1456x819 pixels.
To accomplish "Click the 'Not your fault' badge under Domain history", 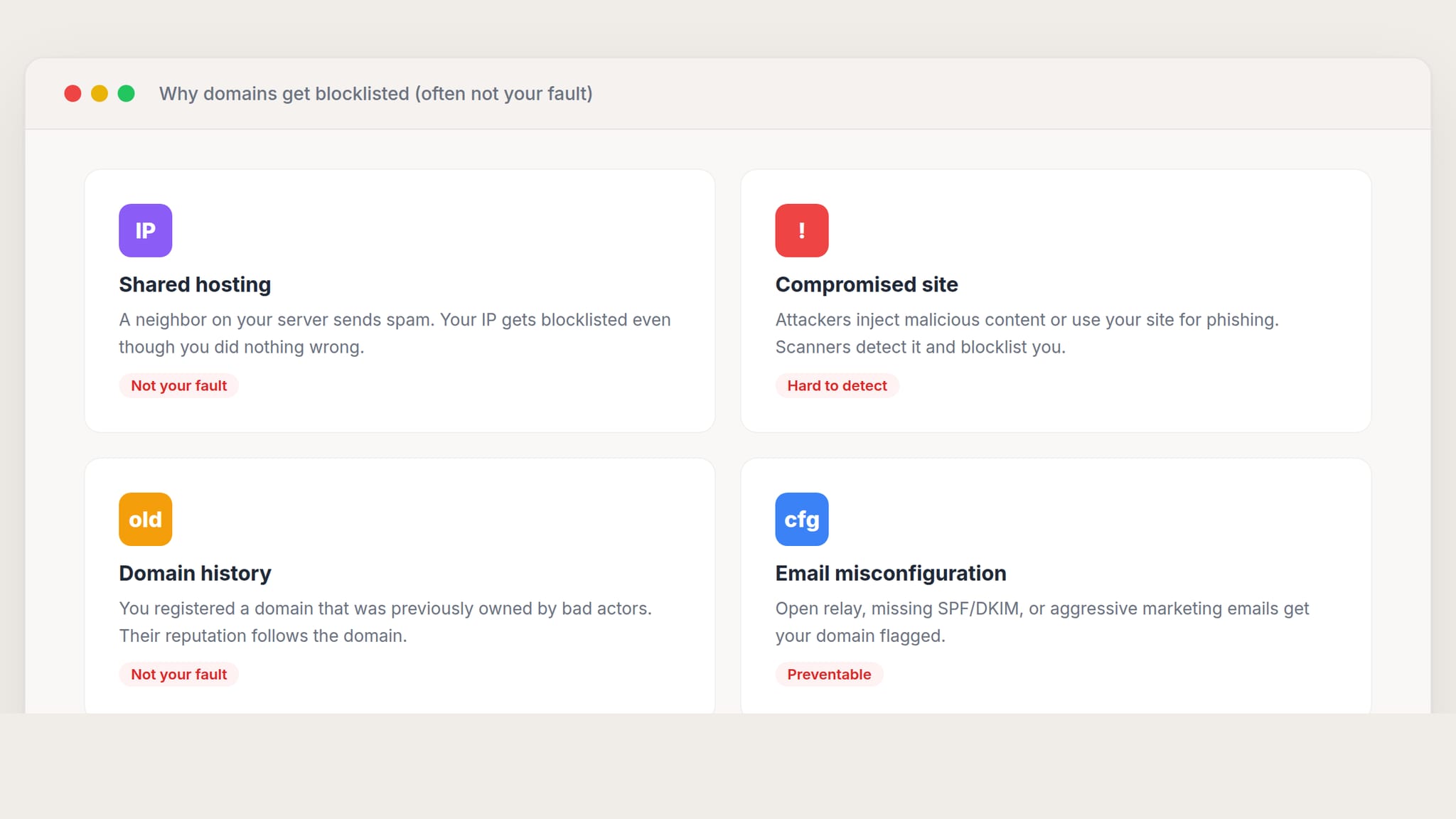I will point(178,674).
